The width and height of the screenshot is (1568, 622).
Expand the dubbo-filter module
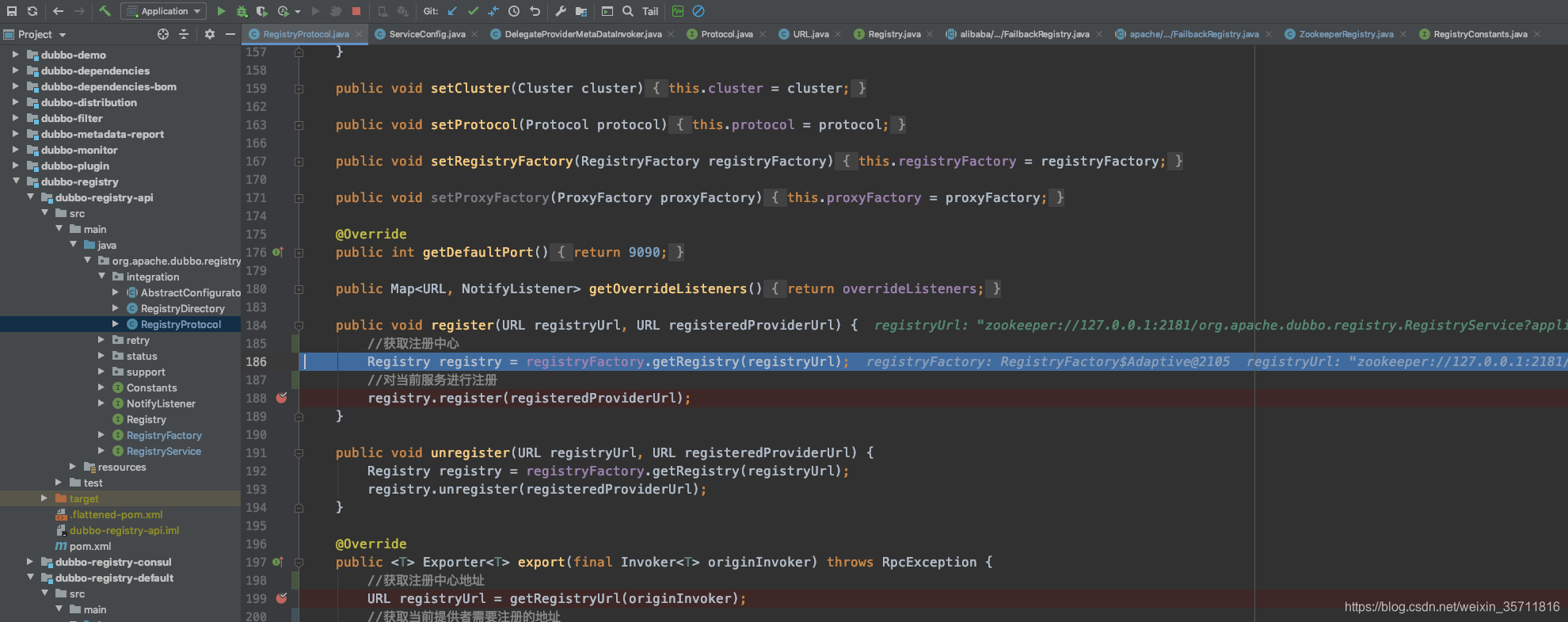pos(15,118)
